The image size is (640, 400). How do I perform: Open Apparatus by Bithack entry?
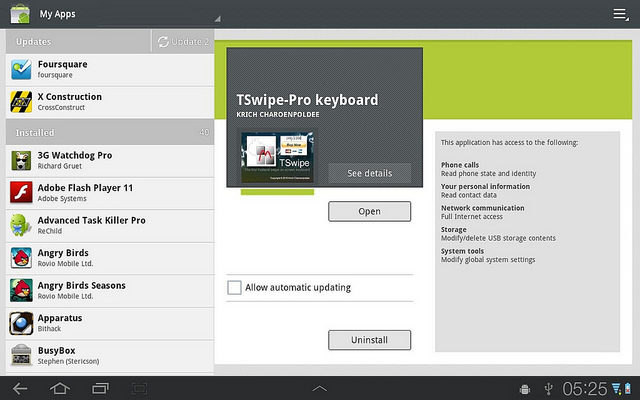click(x=110, y=323)
